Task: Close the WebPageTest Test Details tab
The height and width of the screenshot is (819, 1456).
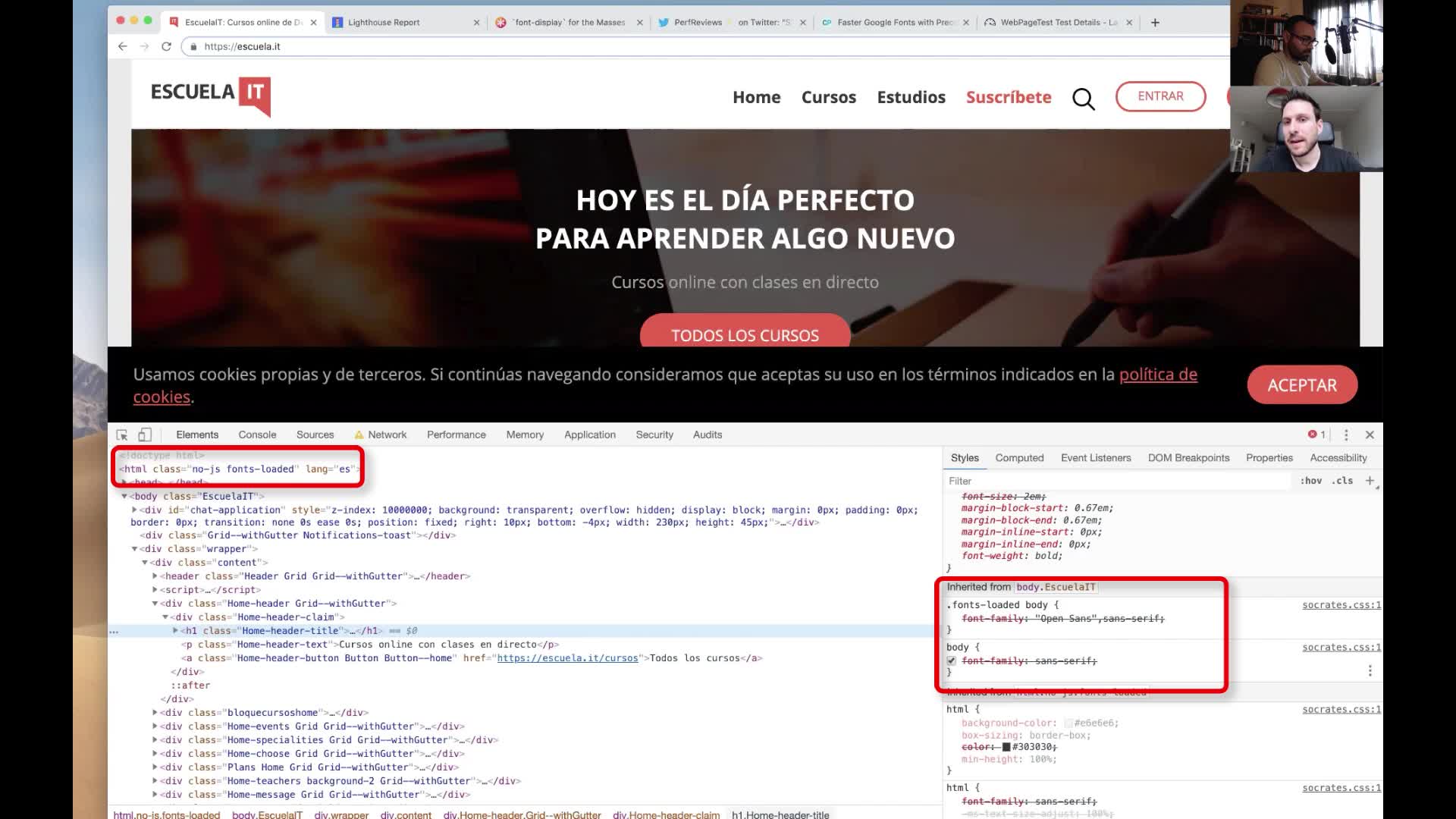Action: [1129, 23]
